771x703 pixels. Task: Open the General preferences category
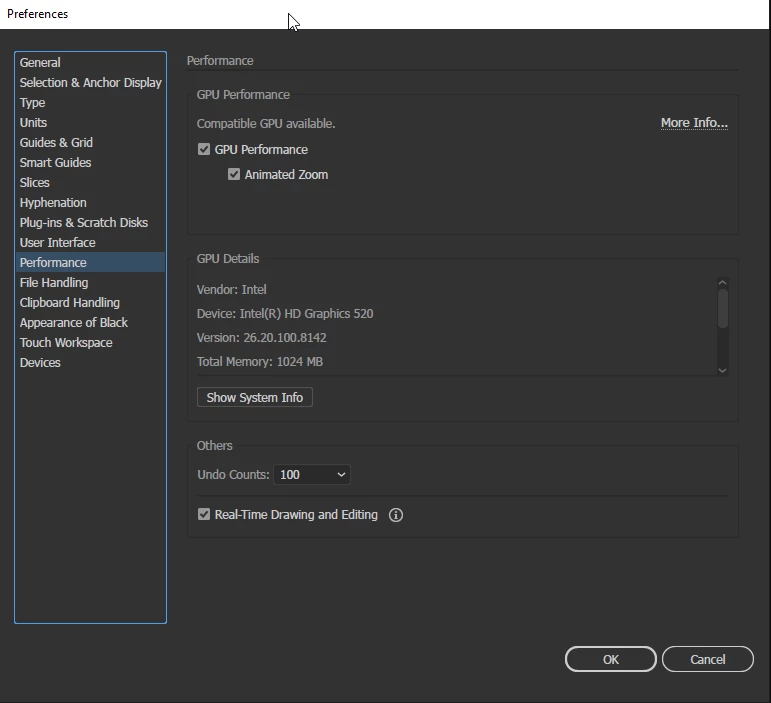point(90,62)
